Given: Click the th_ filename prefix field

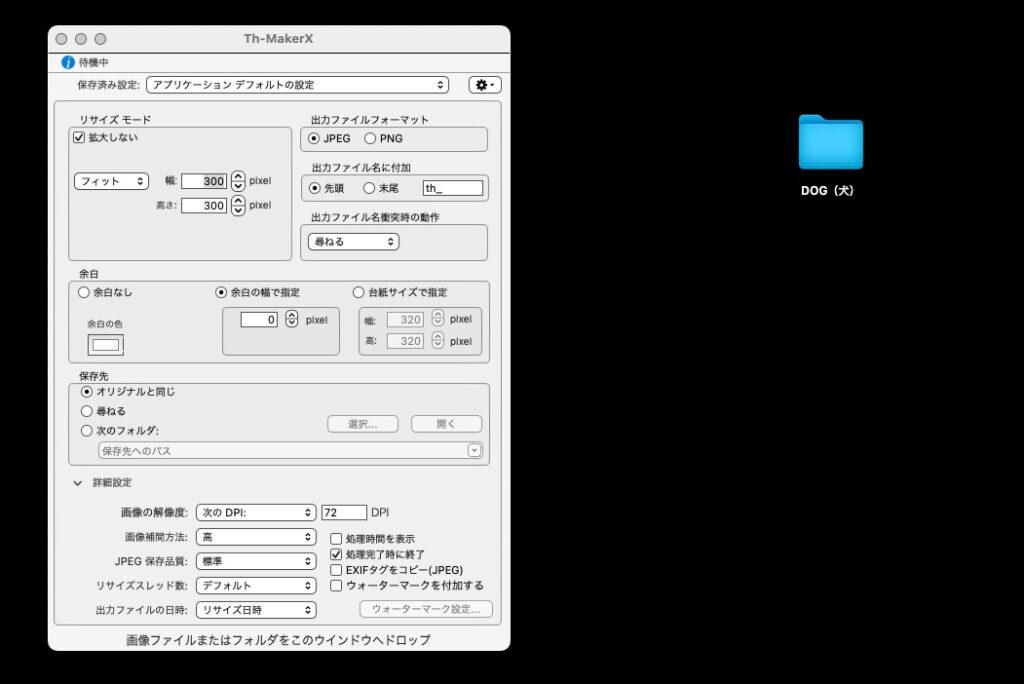Looking at the screenshot, I should (452, 188).
